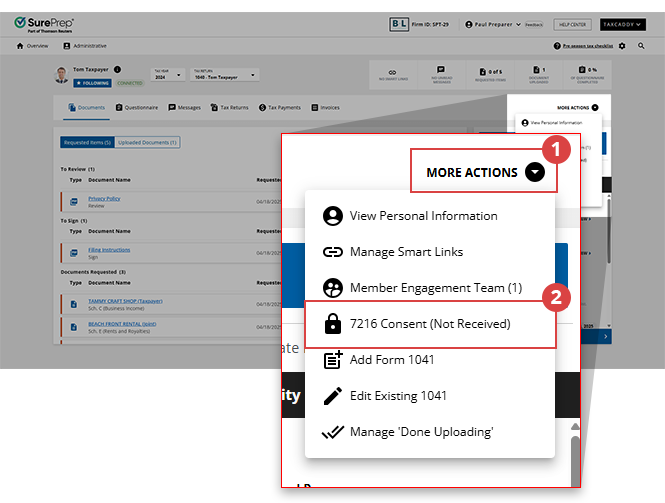
Task: Expand the MORE ACTIONS dropdown arrow
Action: click(536, 172)
